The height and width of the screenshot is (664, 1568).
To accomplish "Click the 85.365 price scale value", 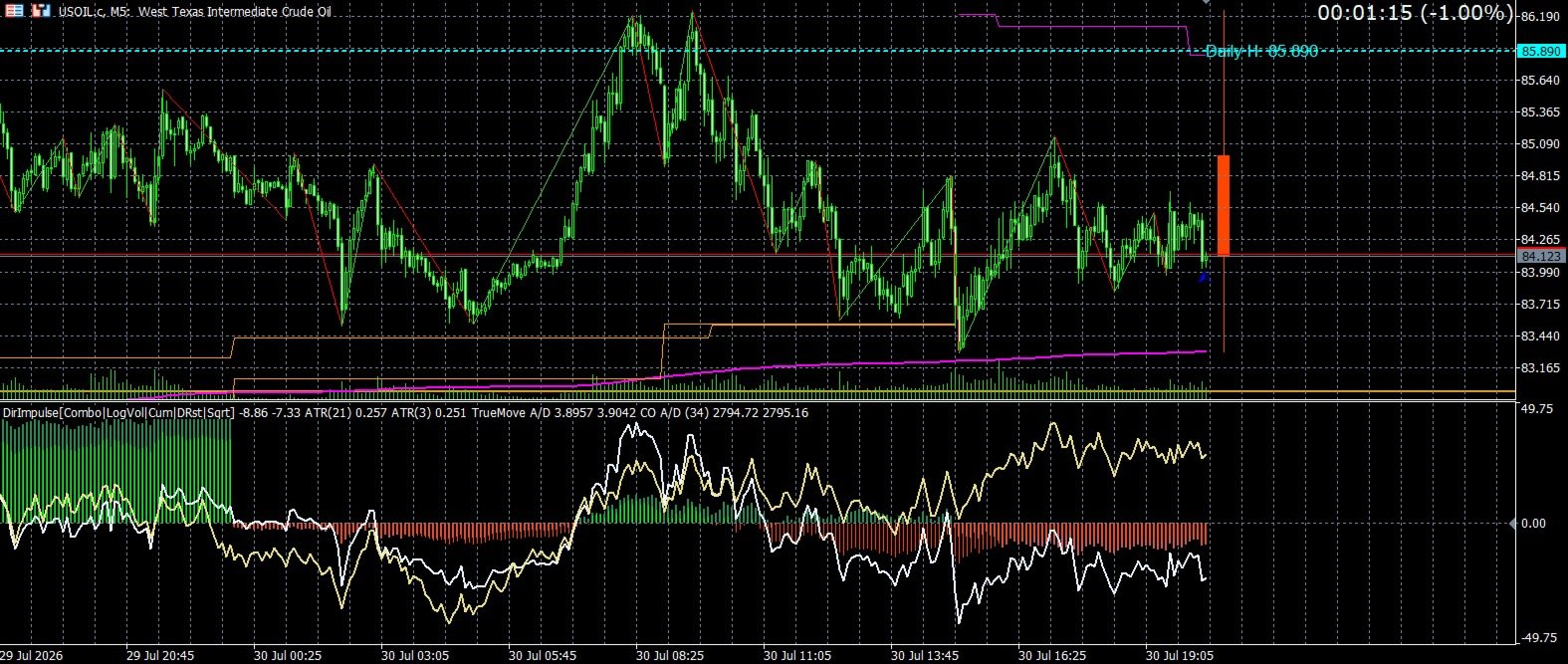I will point(1540,112).
